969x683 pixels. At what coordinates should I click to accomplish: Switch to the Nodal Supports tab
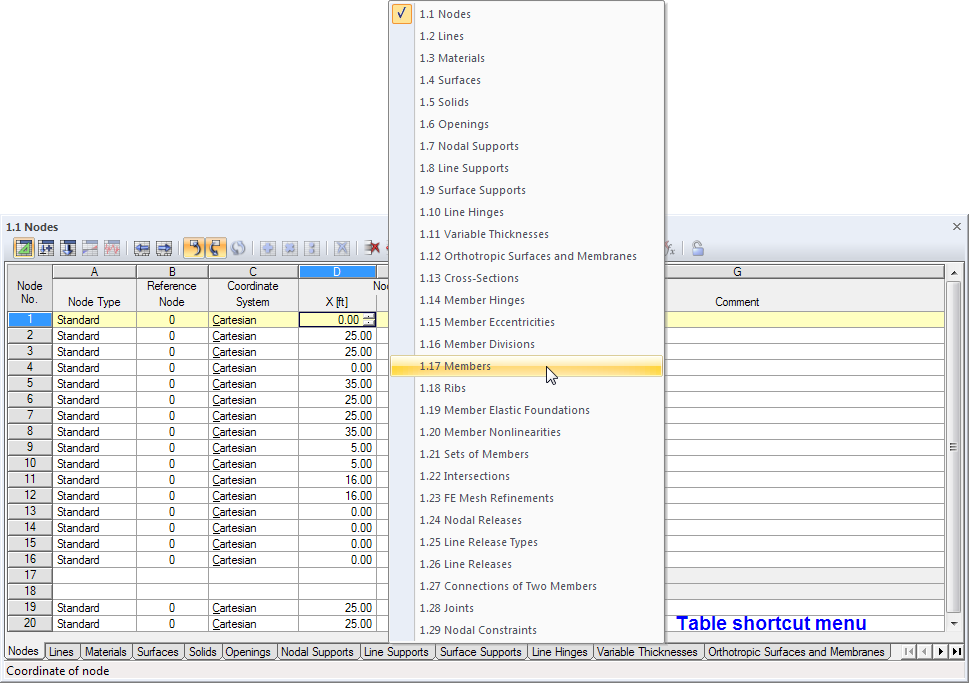pyautogui.click(x=318, y=651)
